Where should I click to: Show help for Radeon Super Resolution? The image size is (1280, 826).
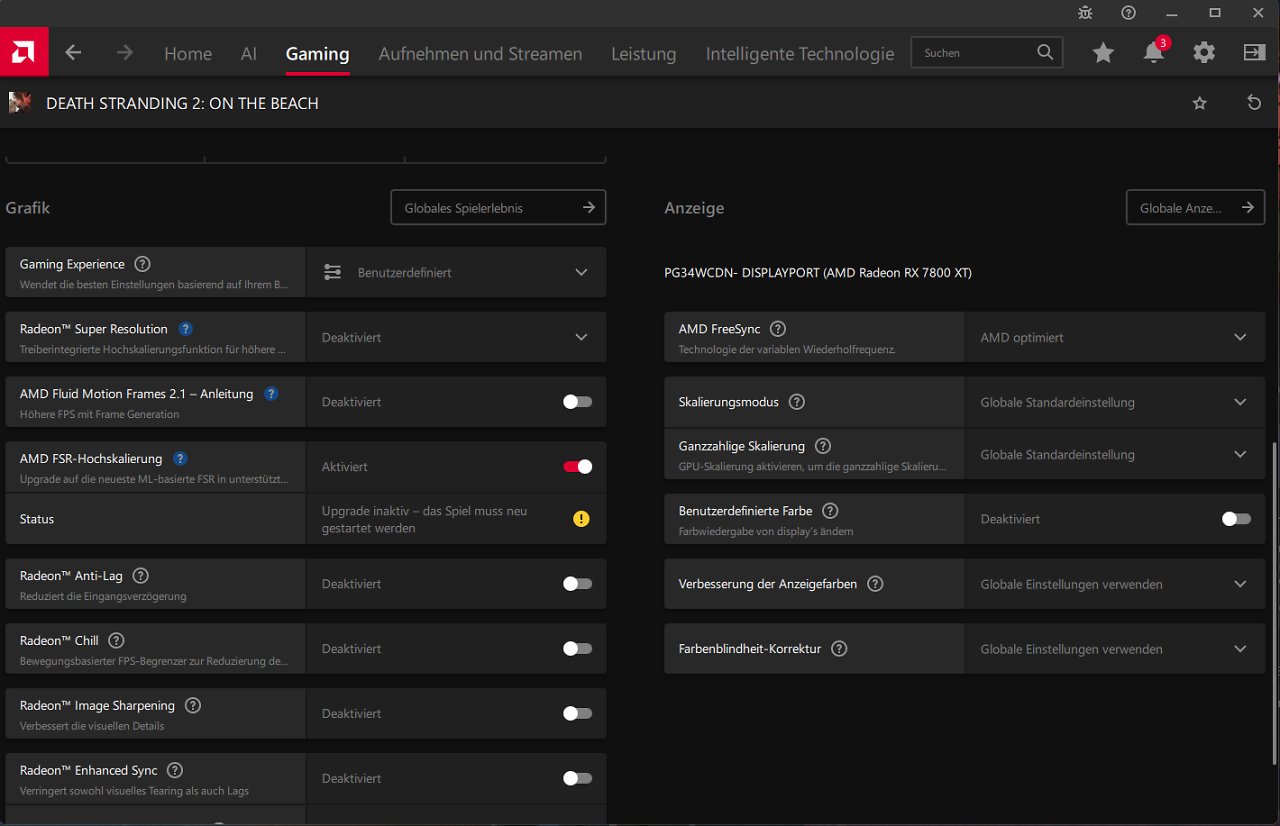click(185, 329)
